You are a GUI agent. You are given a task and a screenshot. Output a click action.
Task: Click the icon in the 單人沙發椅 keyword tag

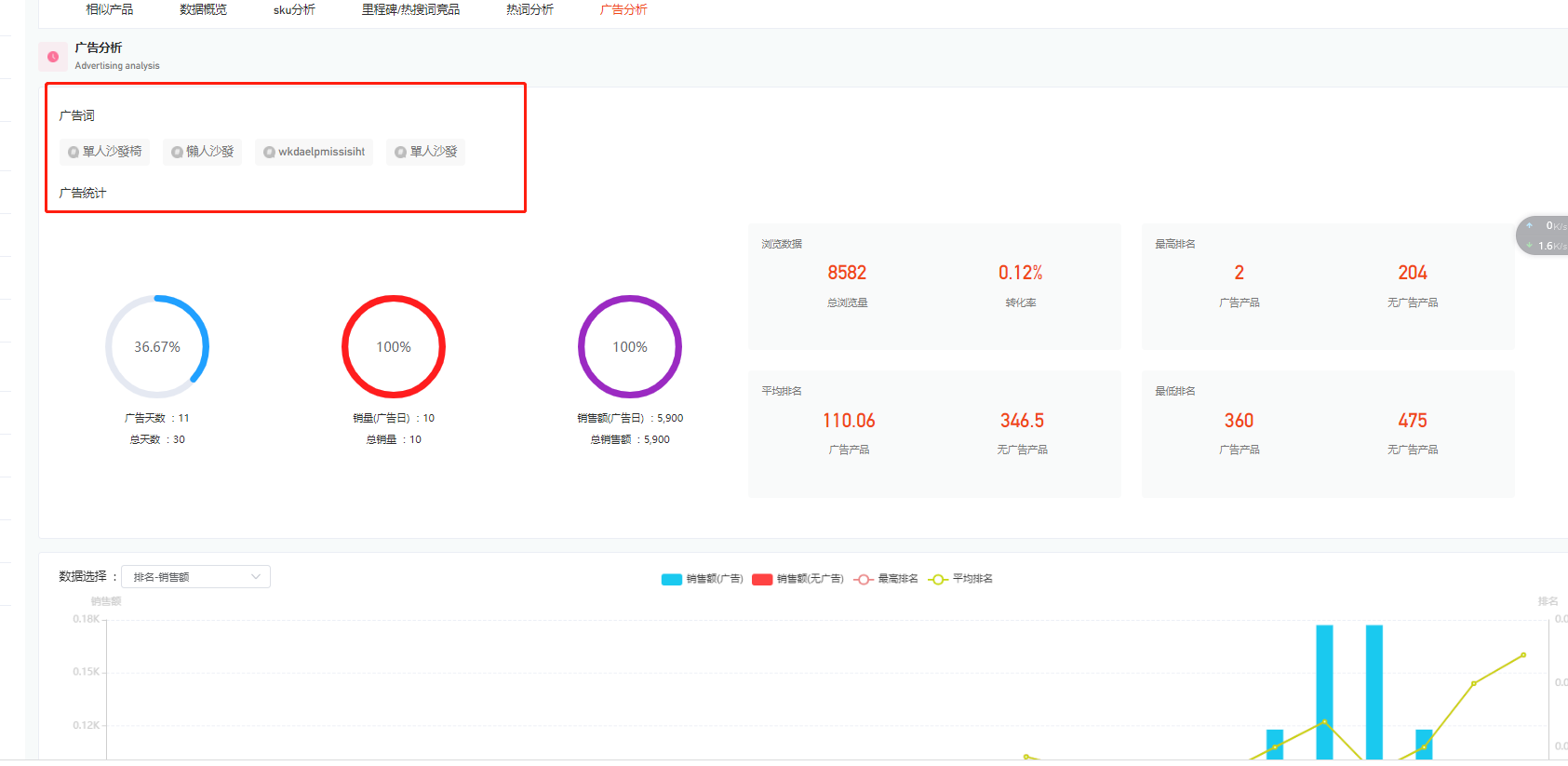click(74, 153)
